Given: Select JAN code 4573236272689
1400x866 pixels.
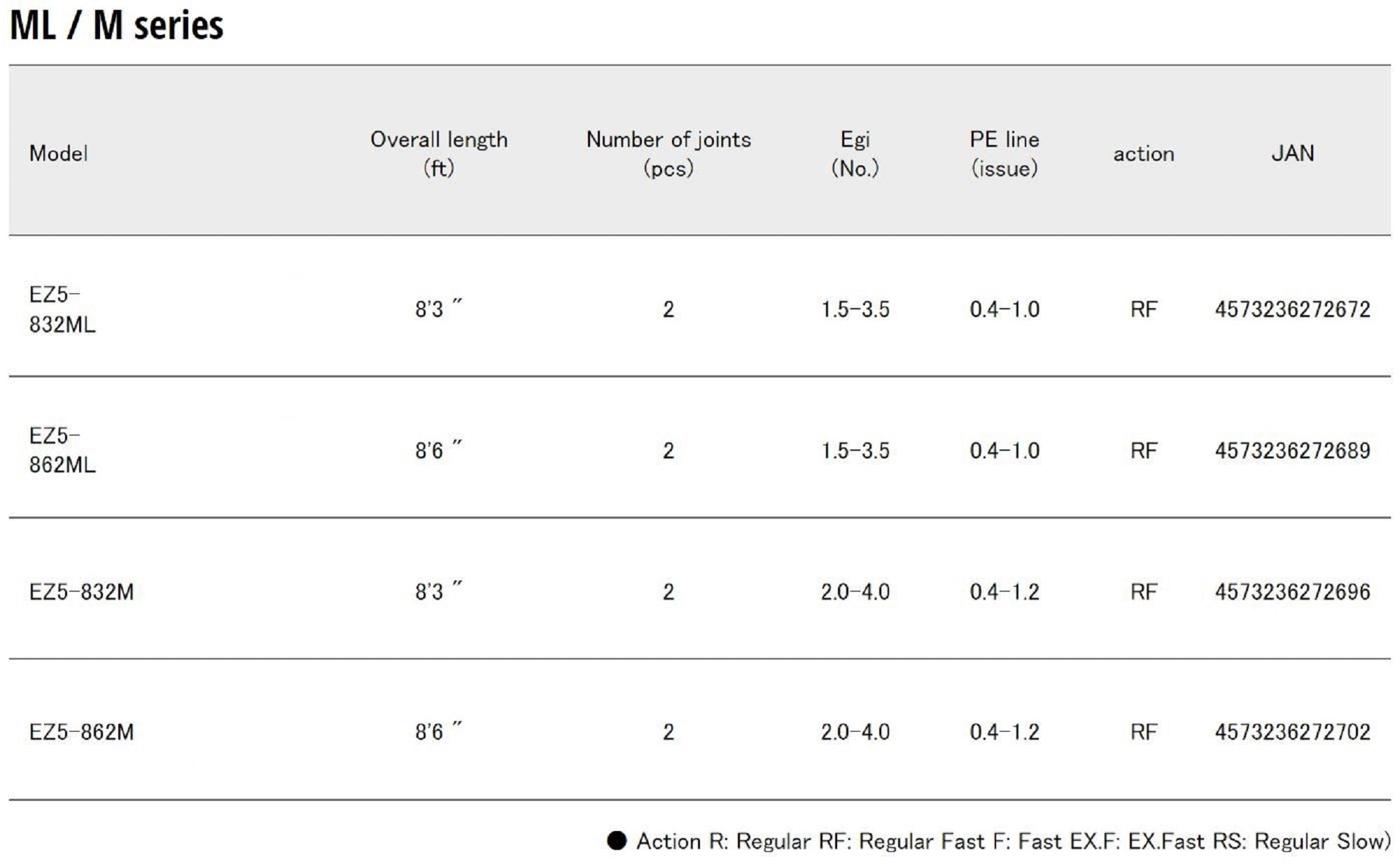Looking at the screenshot, I should pyautogui.click(x=1292, y=451).
